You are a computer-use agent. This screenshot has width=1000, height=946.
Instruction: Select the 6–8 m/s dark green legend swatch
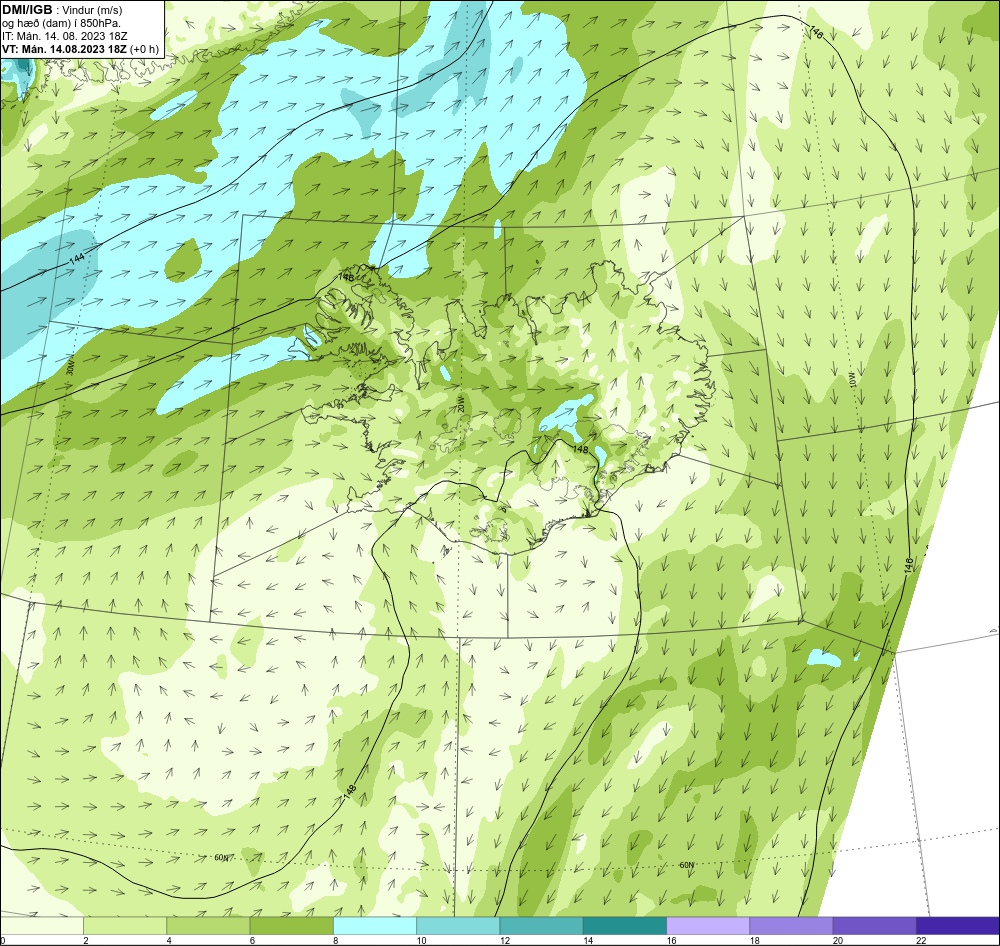291,926
